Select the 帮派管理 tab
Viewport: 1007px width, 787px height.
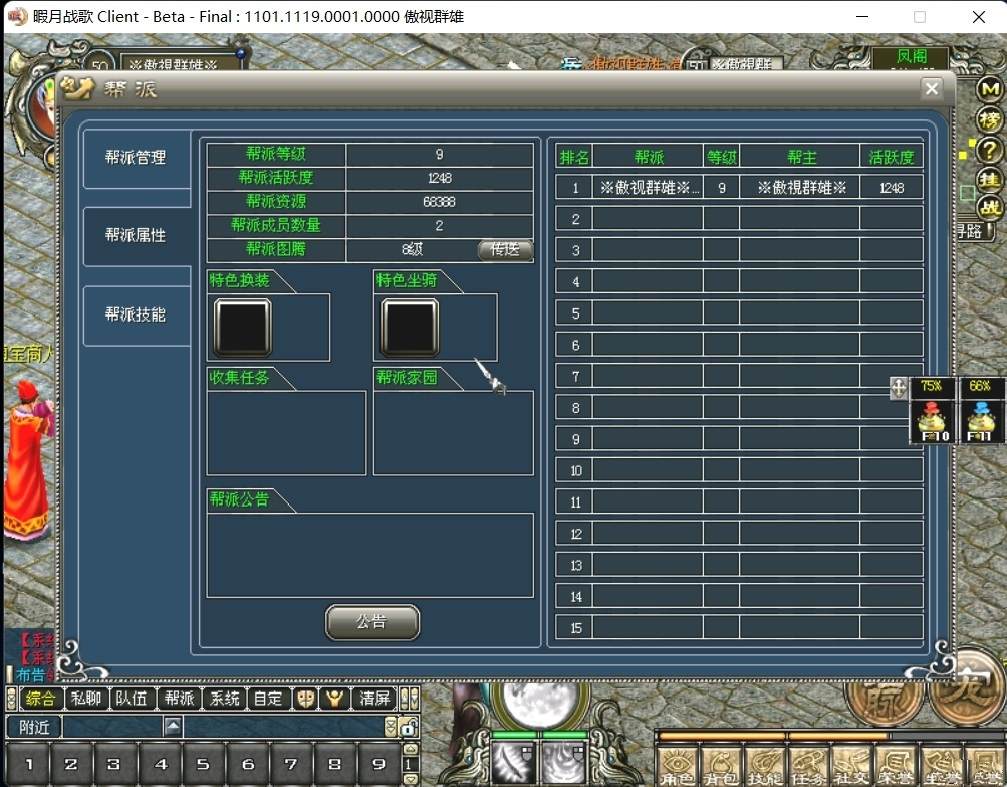tap(136, 158)
